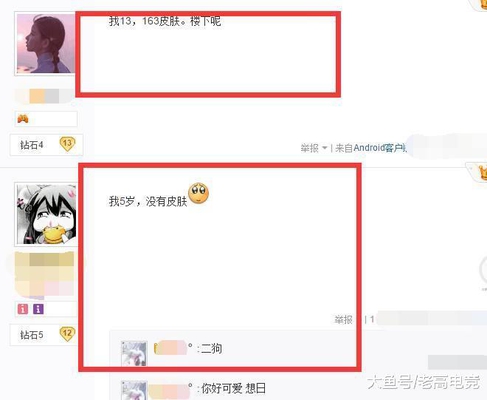Open the side-profile girl avatar
Screen dimensions: 487x400
pyautogui.click(x=46, y=43)
